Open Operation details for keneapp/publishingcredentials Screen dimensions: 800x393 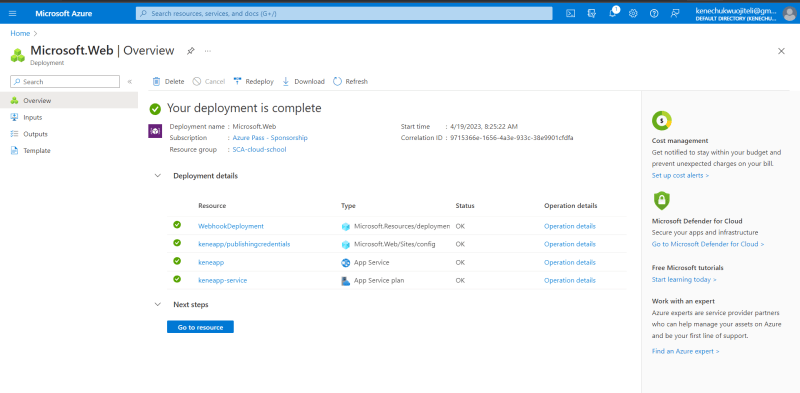click(569, 244)
